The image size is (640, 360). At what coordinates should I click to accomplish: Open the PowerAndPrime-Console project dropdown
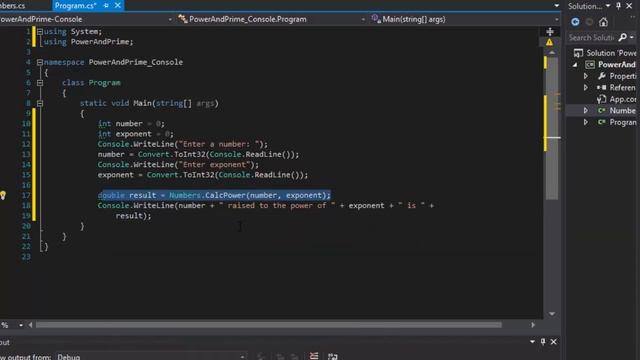click(170, 19)
